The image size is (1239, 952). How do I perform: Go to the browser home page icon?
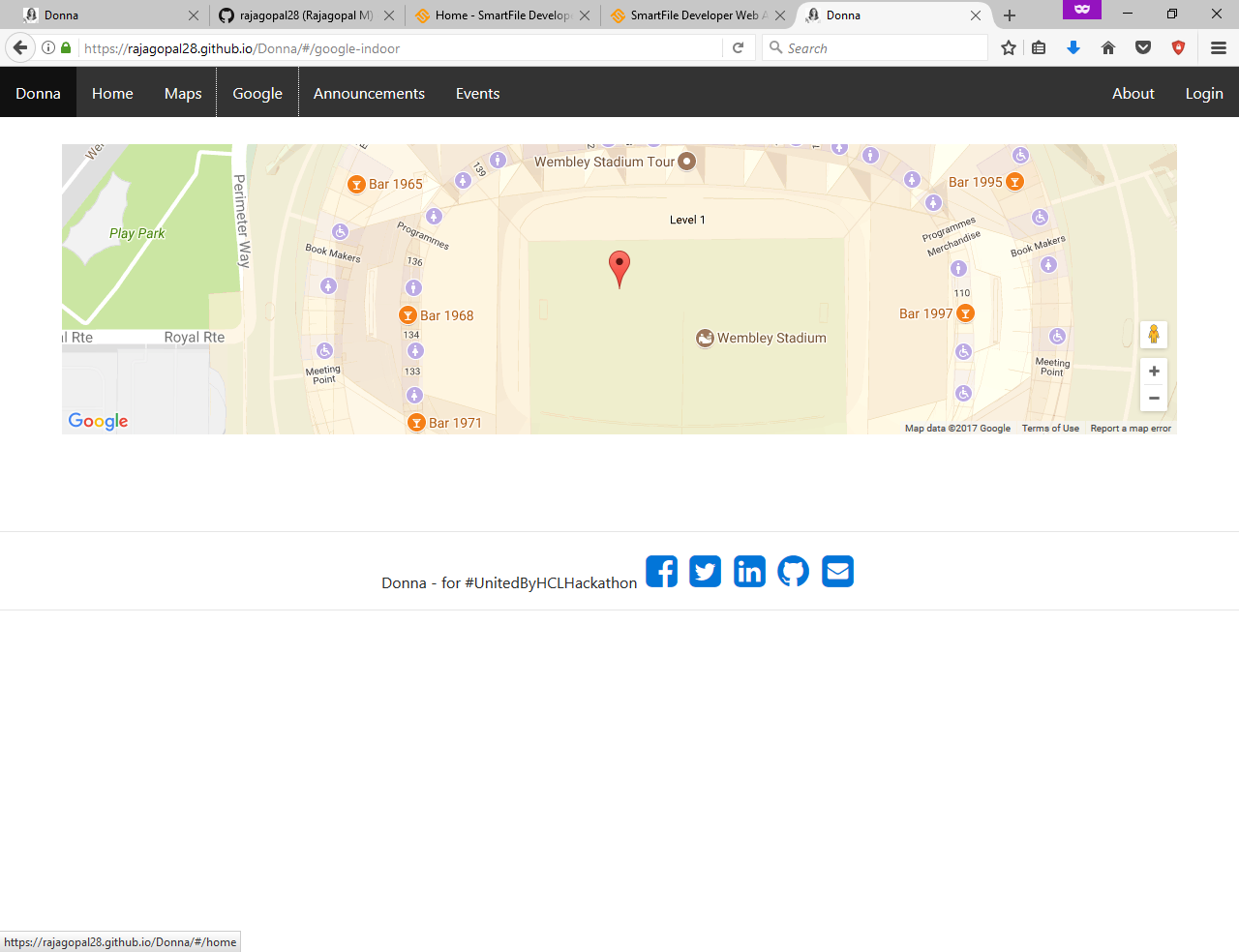[1108, 47]
